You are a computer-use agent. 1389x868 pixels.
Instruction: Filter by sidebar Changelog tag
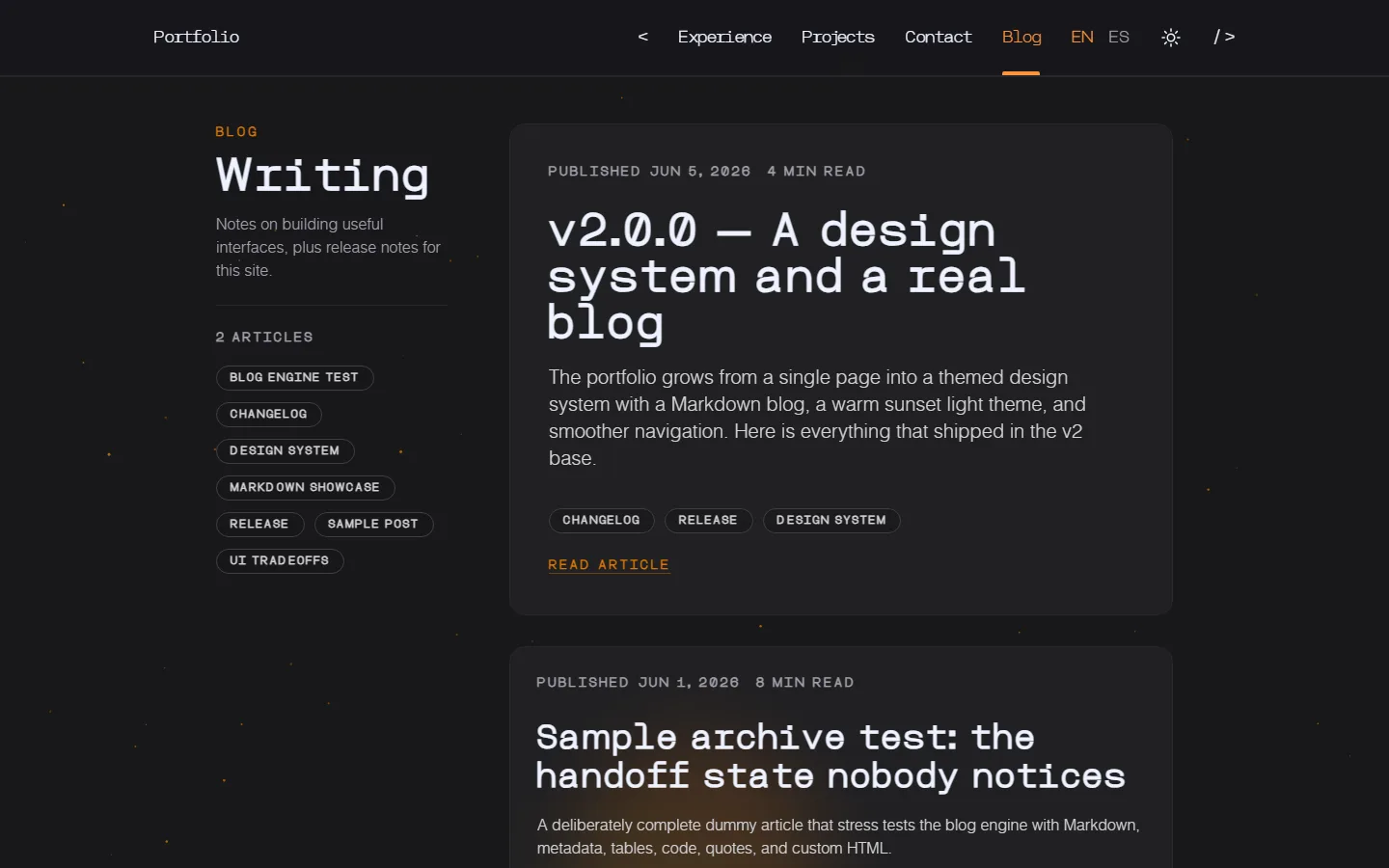point(268,414)
